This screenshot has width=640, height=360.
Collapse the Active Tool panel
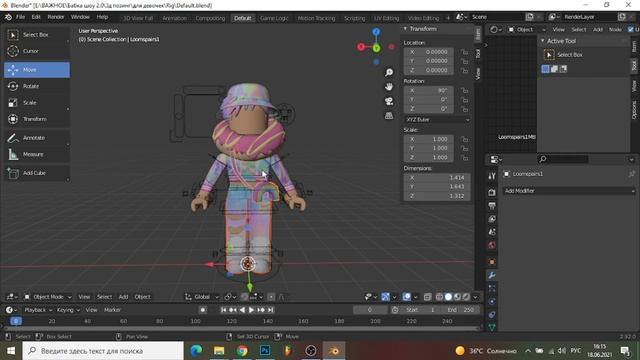coord(542,41)
